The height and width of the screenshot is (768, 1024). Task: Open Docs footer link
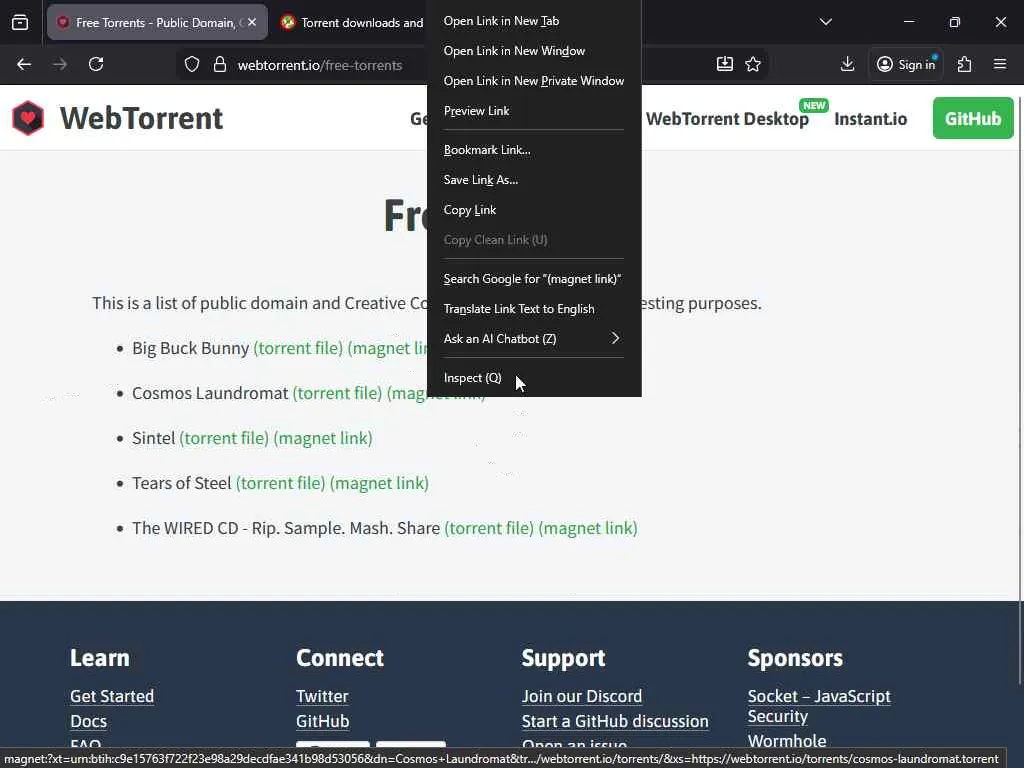click(x=88, y=722)
